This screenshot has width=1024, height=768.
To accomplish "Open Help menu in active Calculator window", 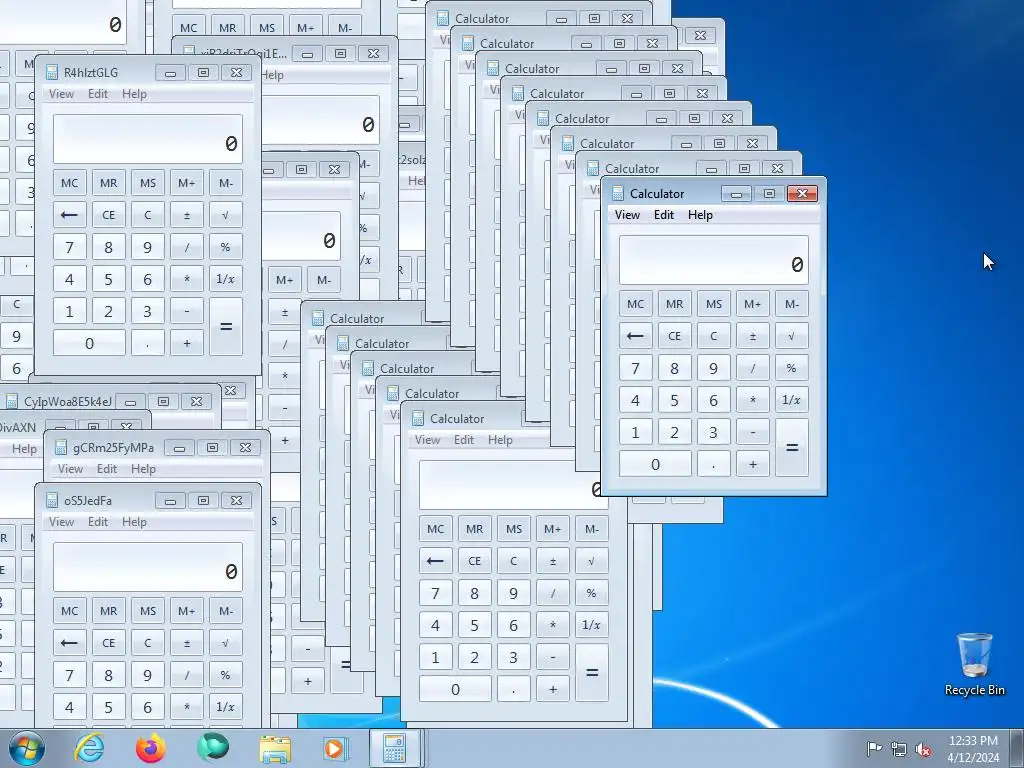I will click(x=700, y=215).
